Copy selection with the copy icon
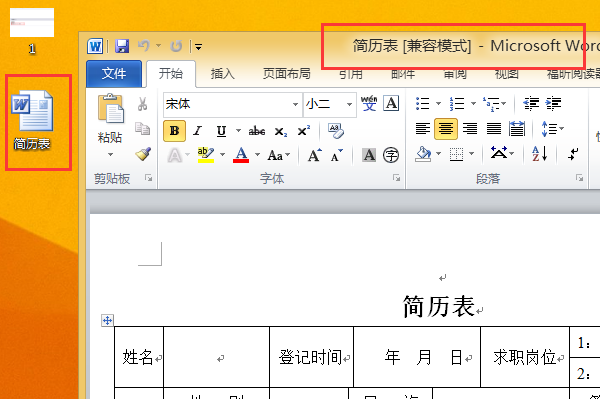 (x=142, y=129)
